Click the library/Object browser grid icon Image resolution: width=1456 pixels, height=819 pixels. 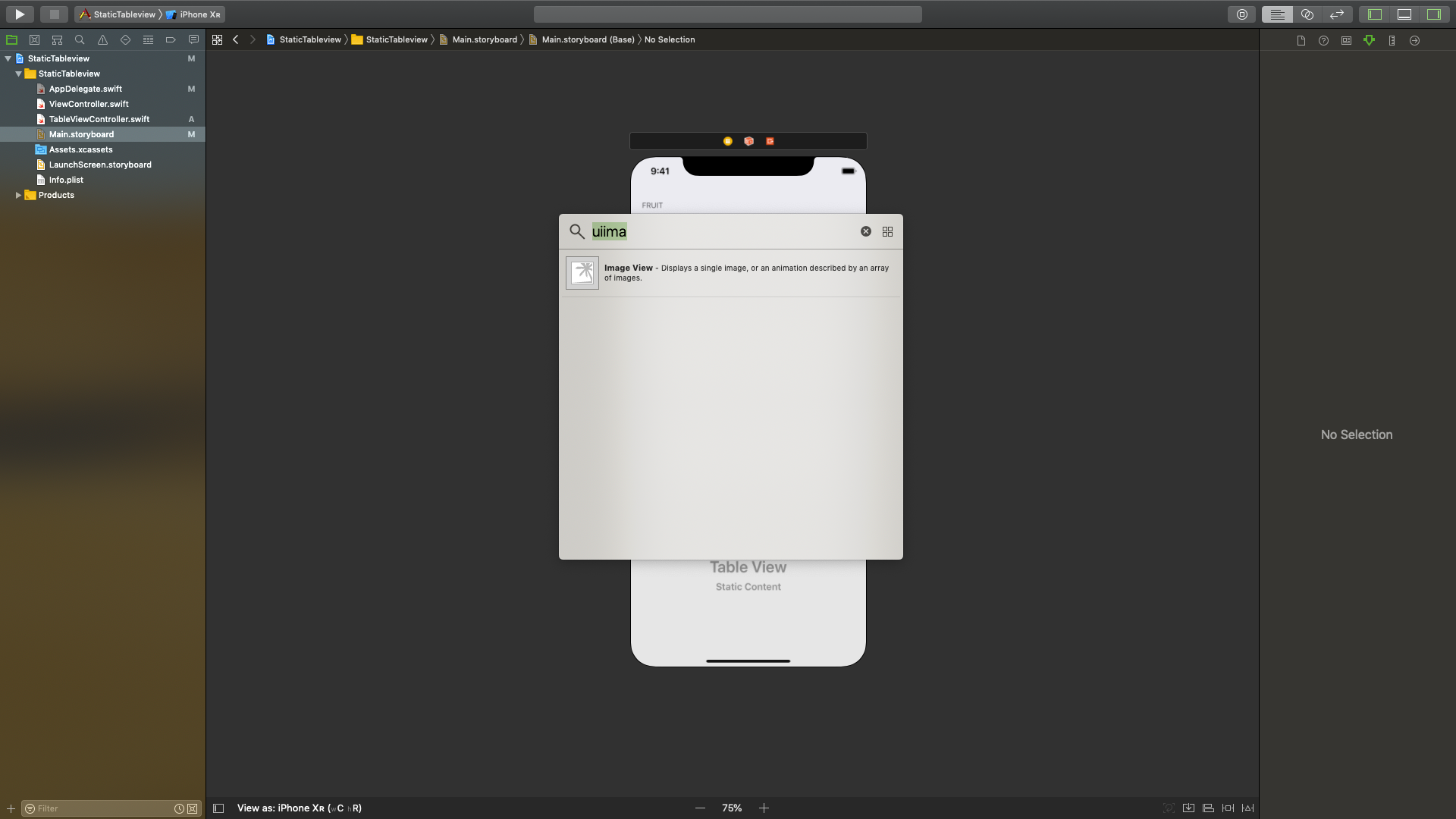coord(887,231)
